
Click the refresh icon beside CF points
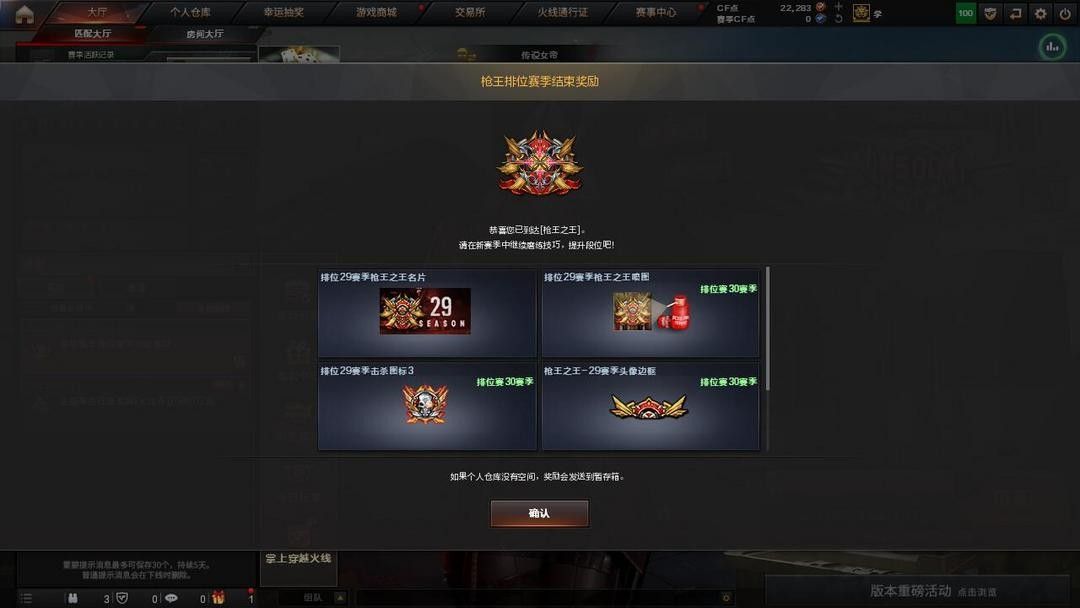tap(838, 19)
